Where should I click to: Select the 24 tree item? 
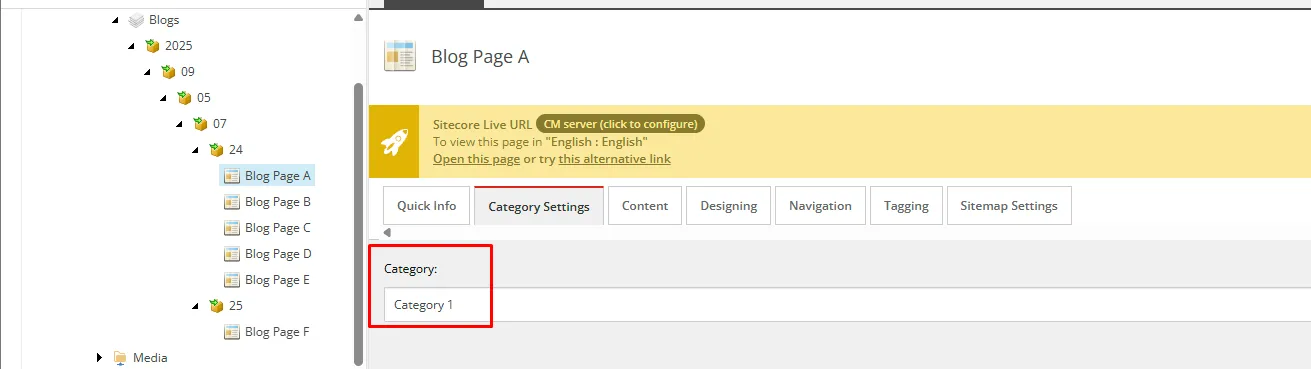coord(236,150)
